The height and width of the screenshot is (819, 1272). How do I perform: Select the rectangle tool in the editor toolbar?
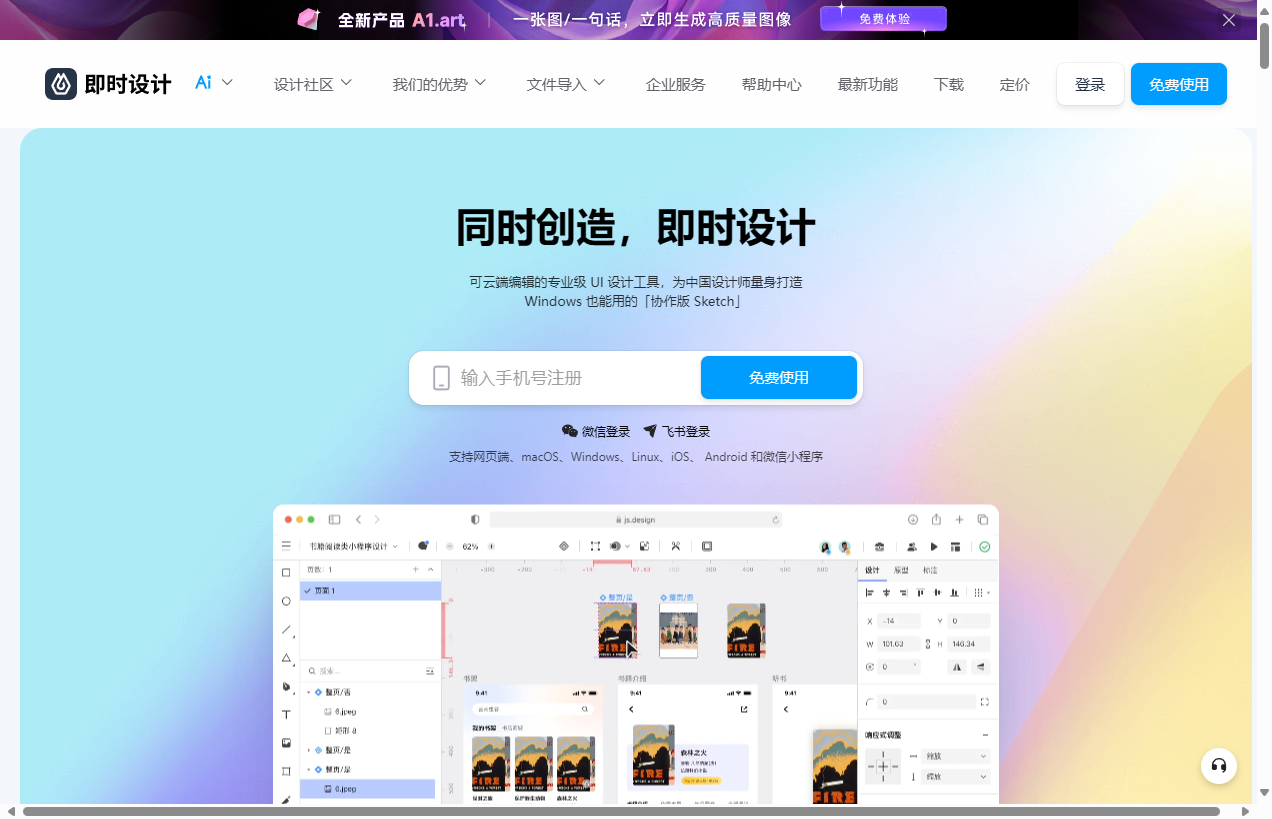pos(285,574)
